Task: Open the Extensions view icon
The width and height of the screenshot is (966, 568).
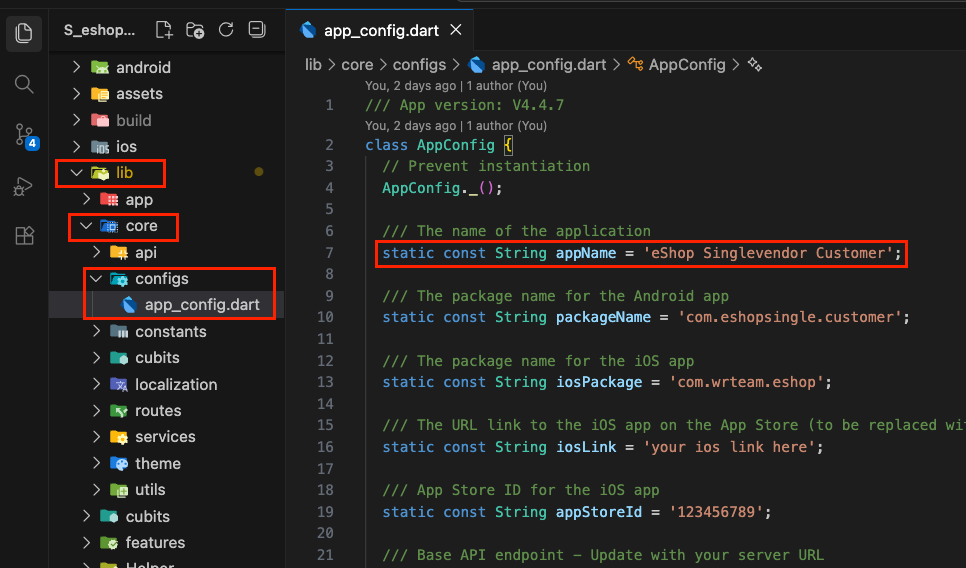Action: (x=24, y=236)
